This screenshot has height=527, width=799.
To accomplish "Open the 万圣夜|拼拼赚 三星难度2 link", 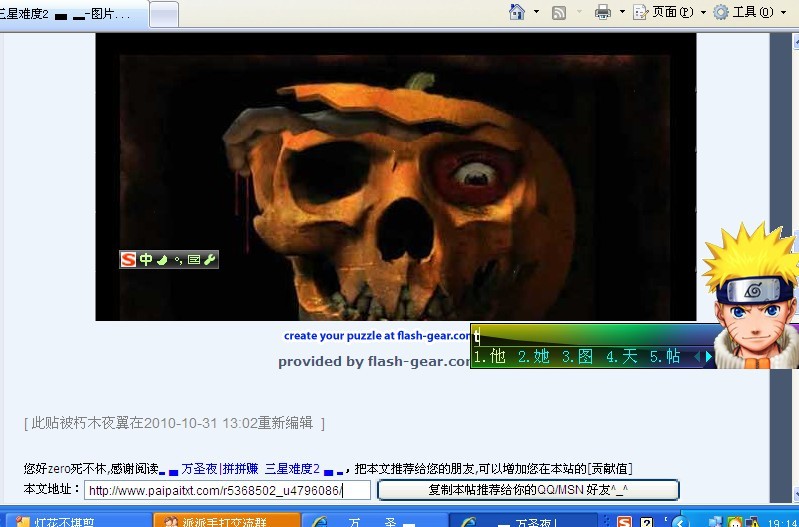I will [x=250, y=468].
